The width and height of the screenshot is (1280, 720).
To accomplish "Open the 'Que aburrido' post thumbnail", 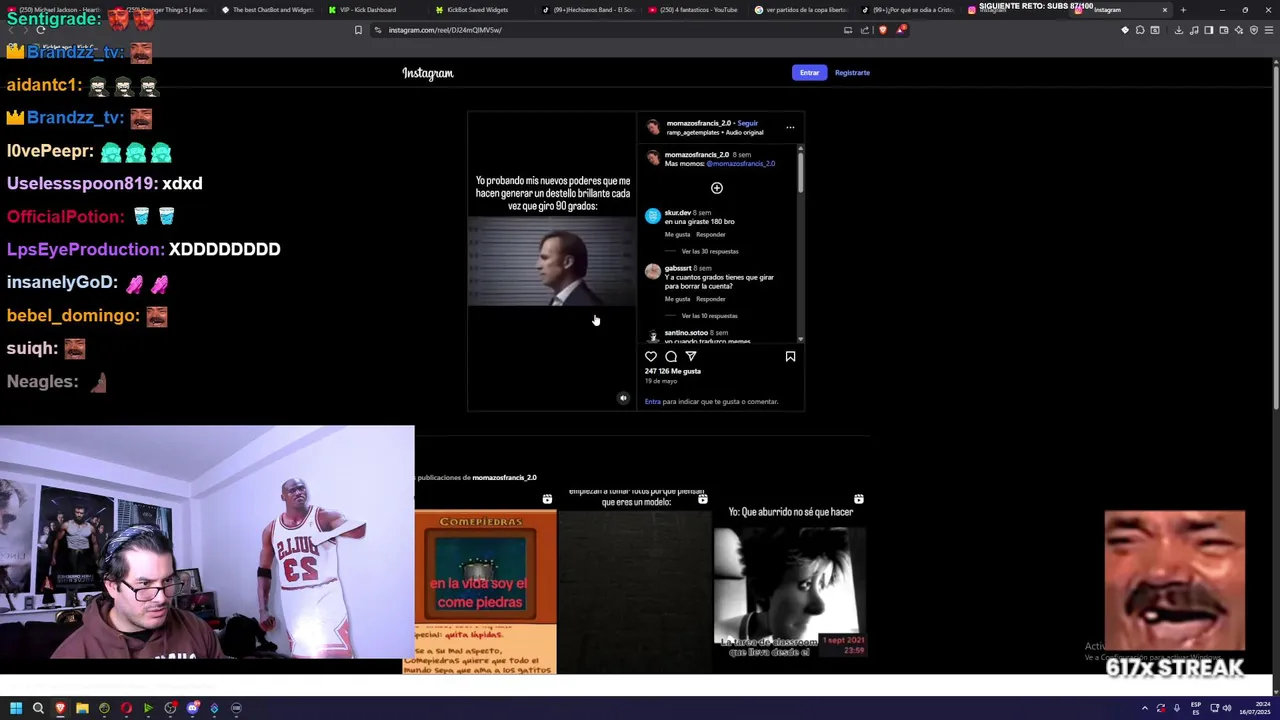I will coord(790,580).
